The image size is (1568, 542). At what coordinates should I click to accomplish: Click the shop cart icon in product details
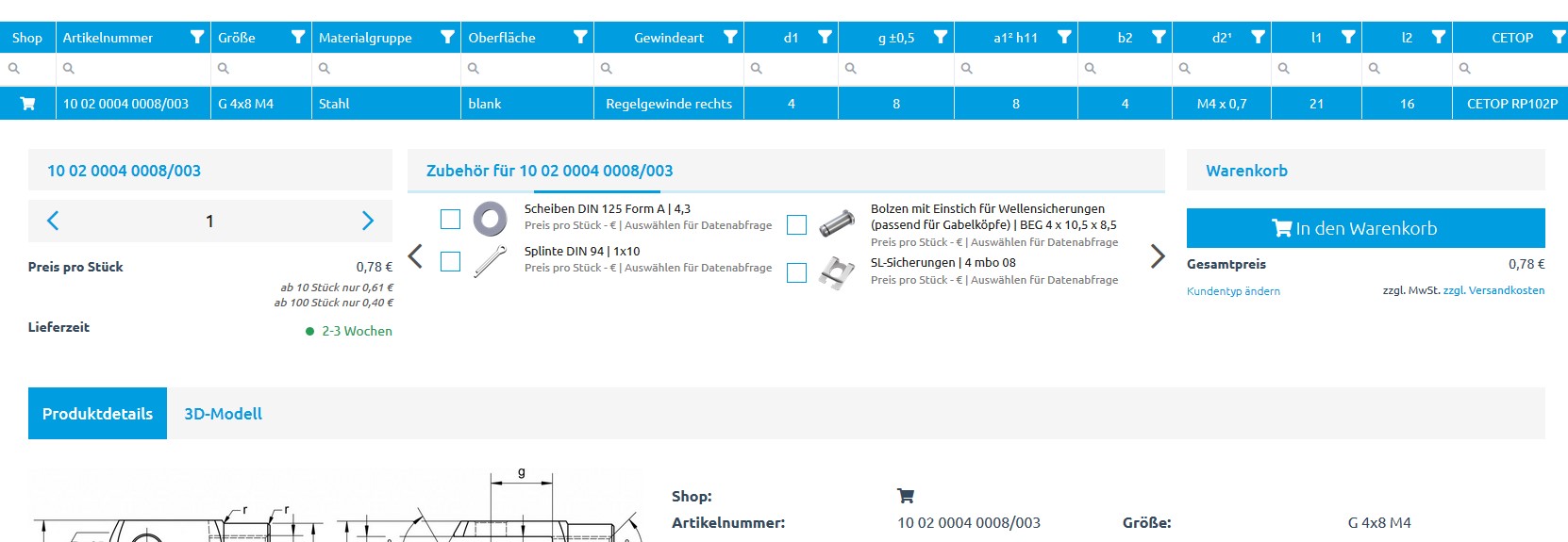click(906, 496)
